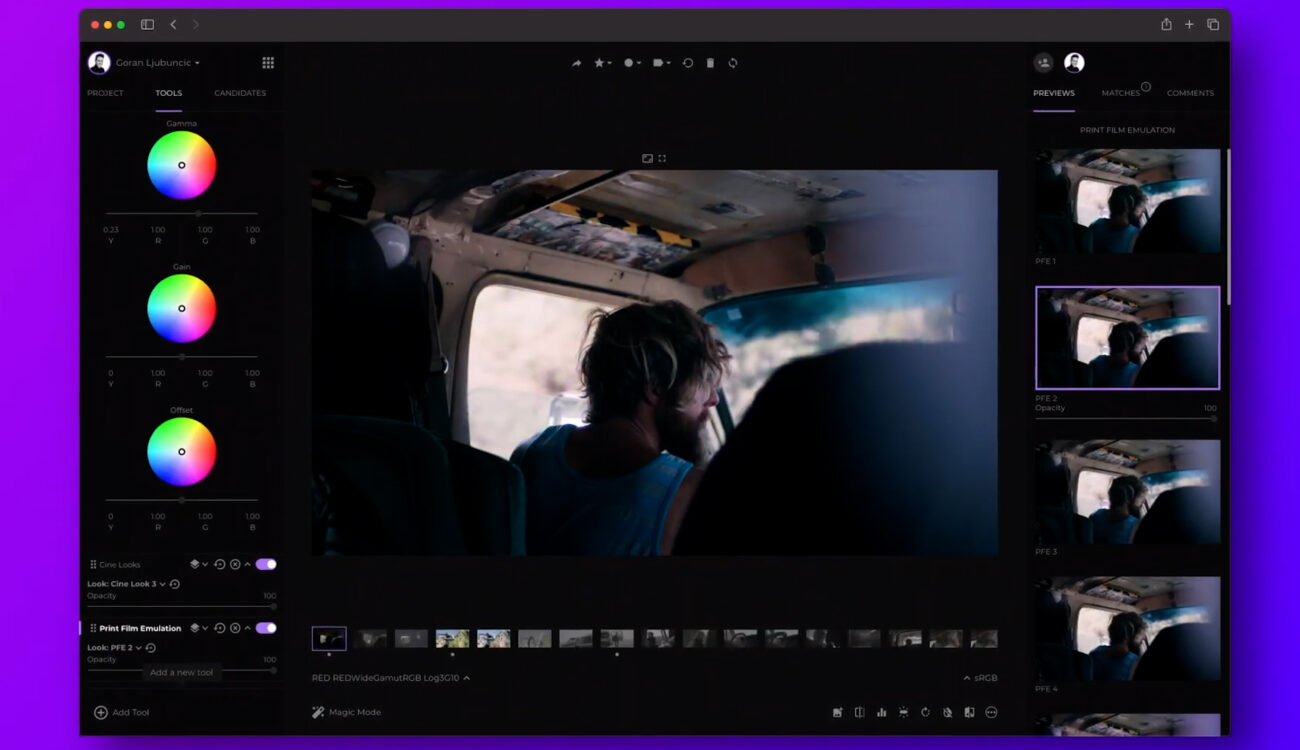Open Cine Looks layers dropdown

point(199,564)
